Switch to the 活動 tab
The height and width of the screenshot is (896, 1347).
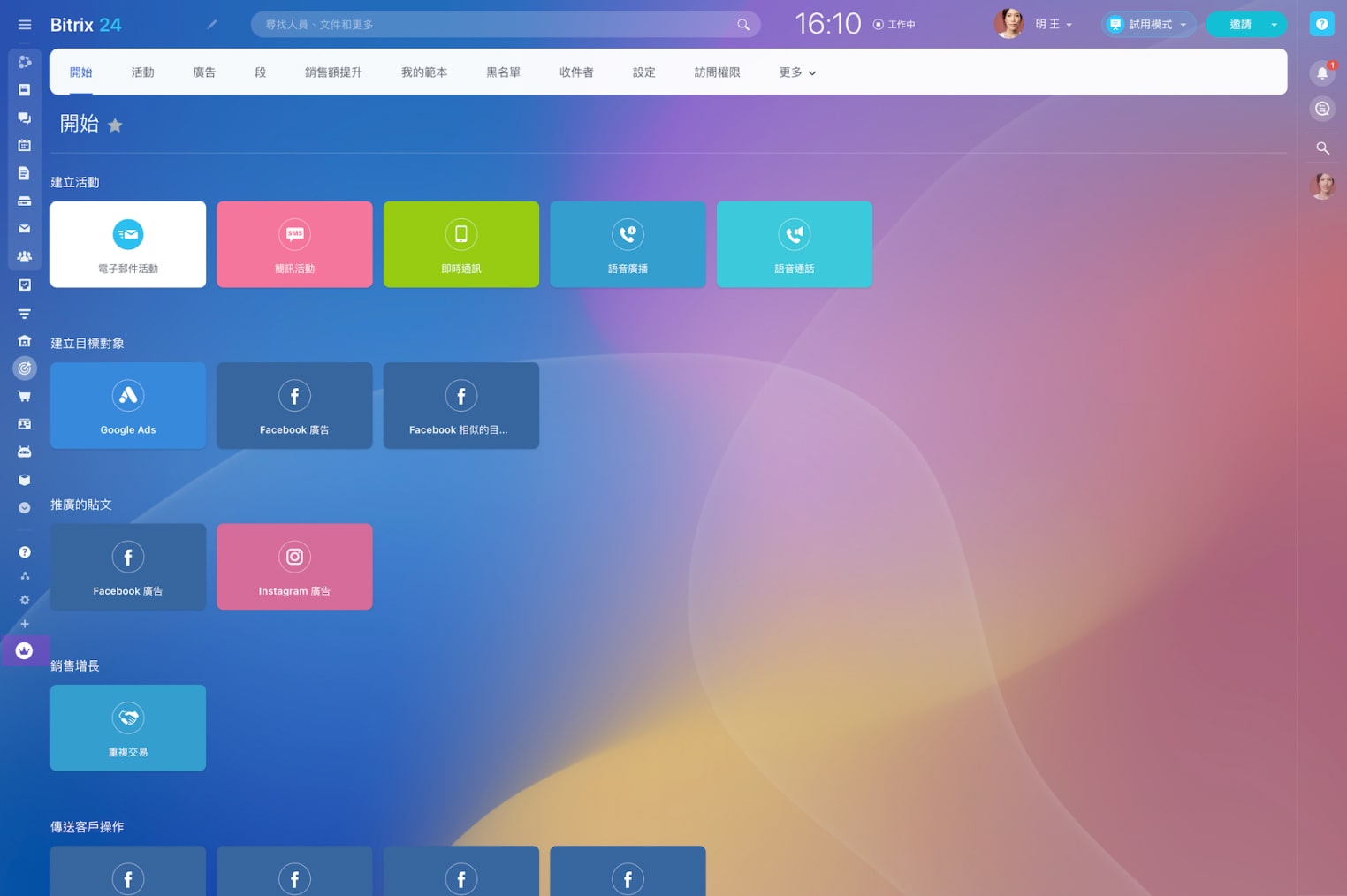click(143, 72)
